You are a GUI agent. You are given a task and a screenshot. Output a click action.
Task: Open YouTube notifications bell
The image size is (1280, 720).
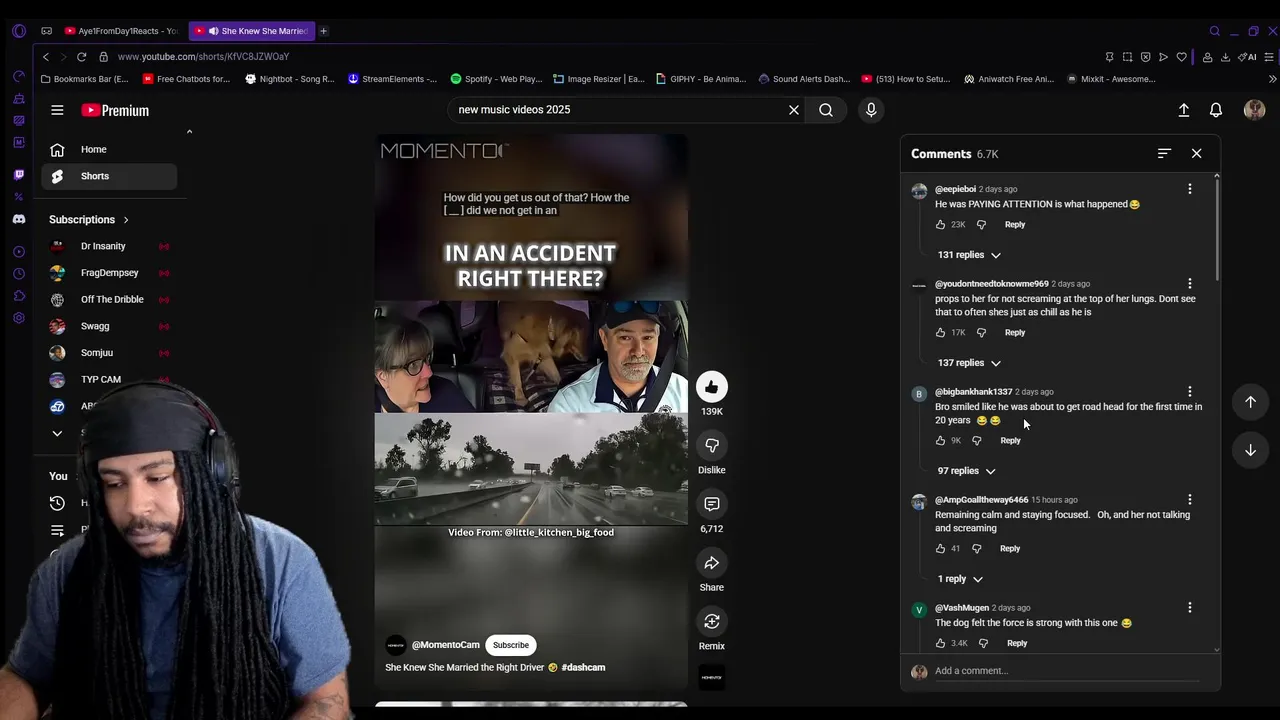tap(1216, 110)
